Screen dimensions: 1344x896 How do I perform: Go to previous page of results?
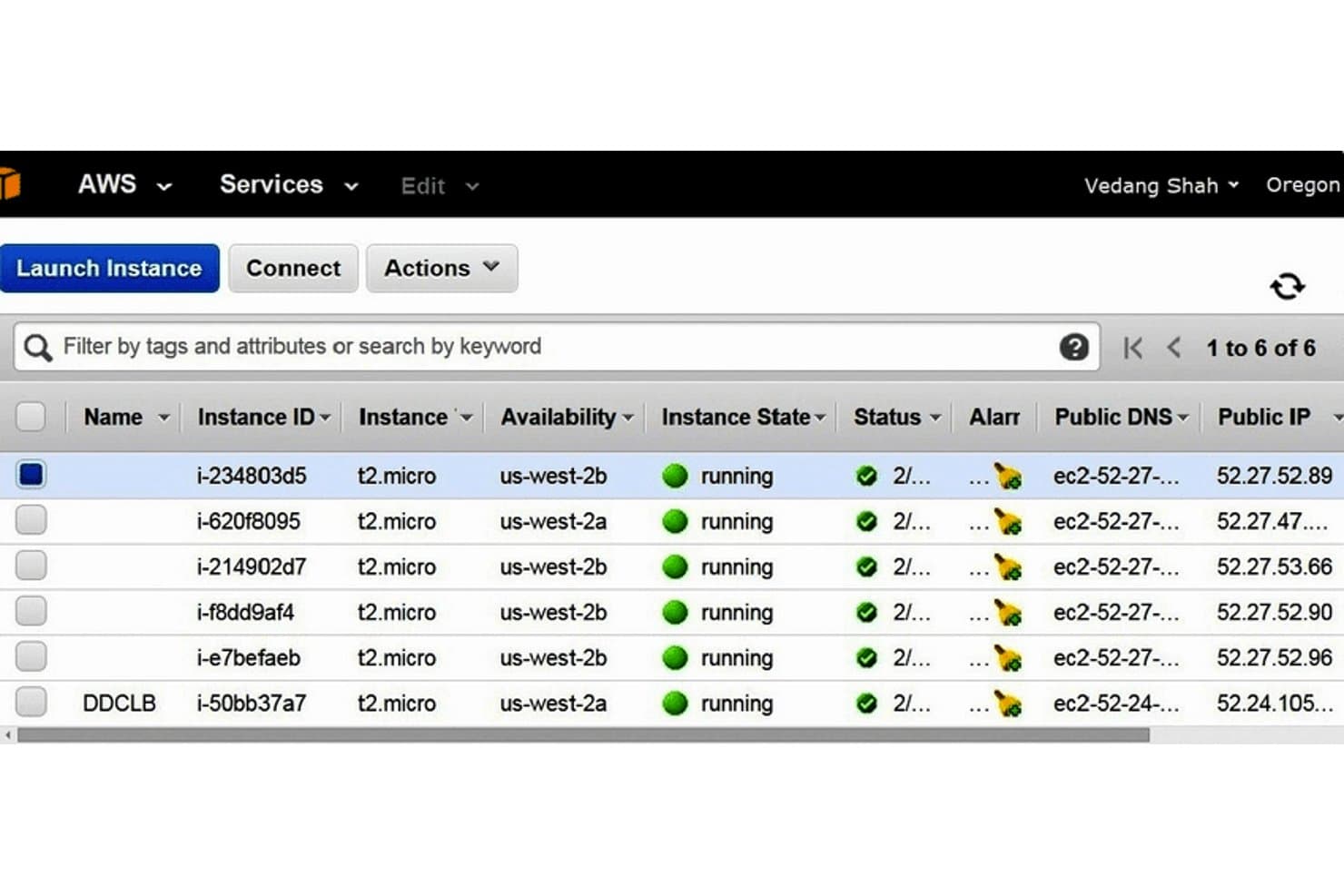pos(1174,348)
